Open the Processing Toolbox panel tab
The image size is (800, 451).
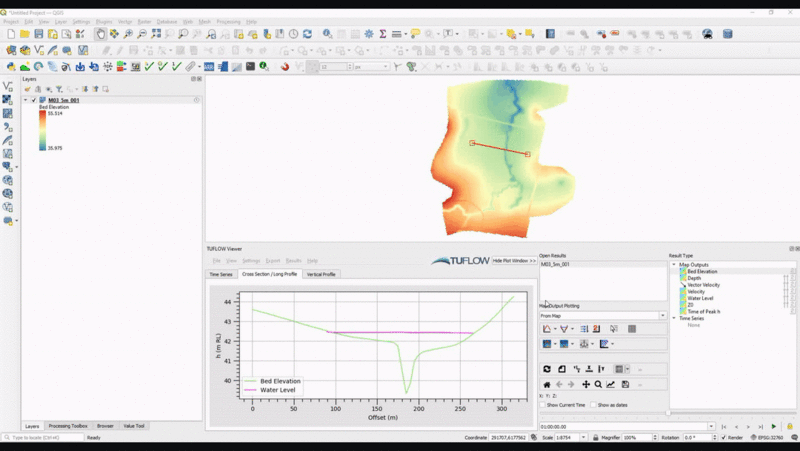click(68, 426)
